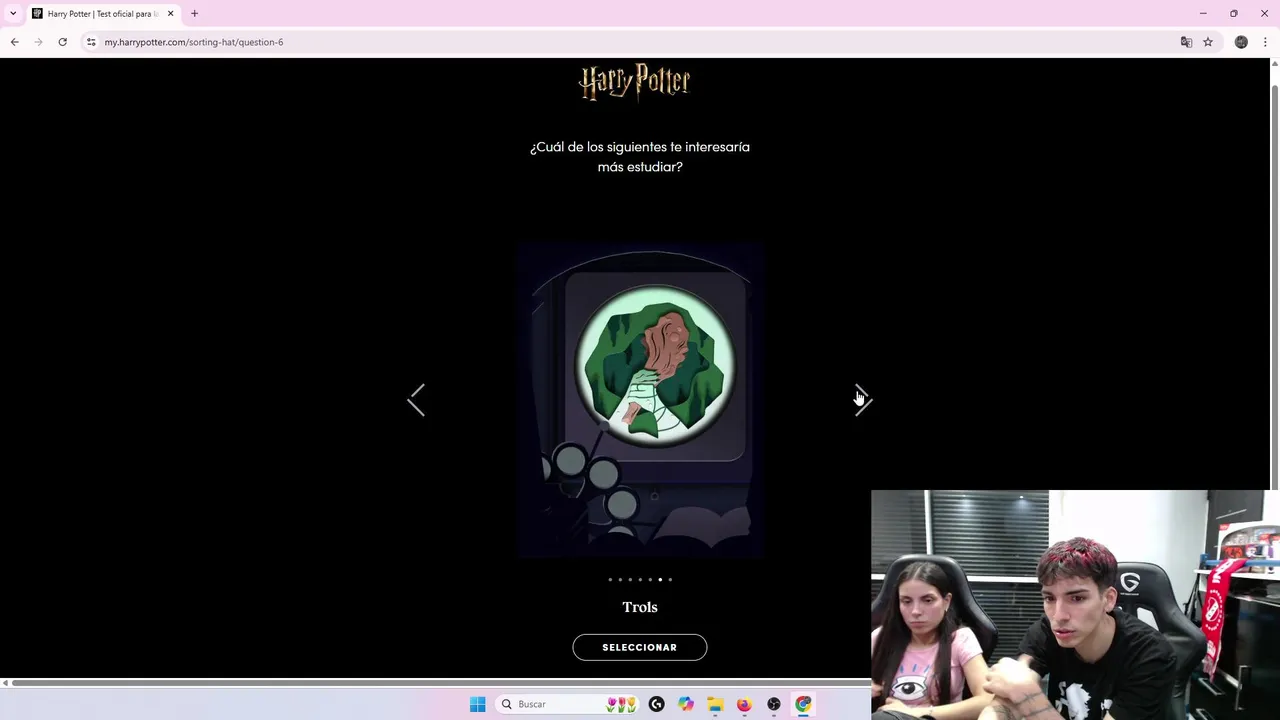Open Copilot from the taskbar
The height and width of the screenshot is (720, 1280).
tap(686, 704)
